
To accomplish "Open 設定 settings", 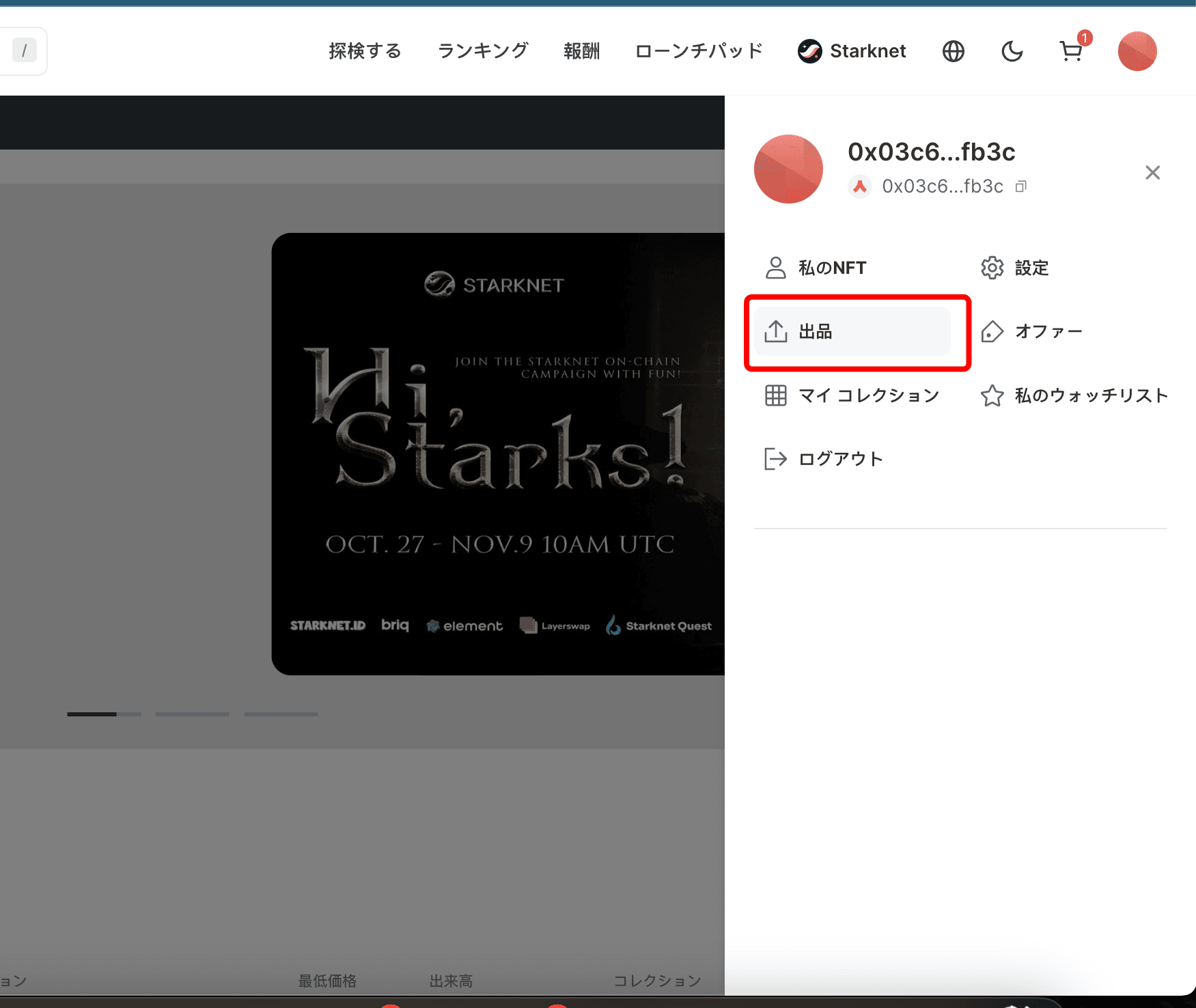I will pyautogui.click(x=1015, y=268).
